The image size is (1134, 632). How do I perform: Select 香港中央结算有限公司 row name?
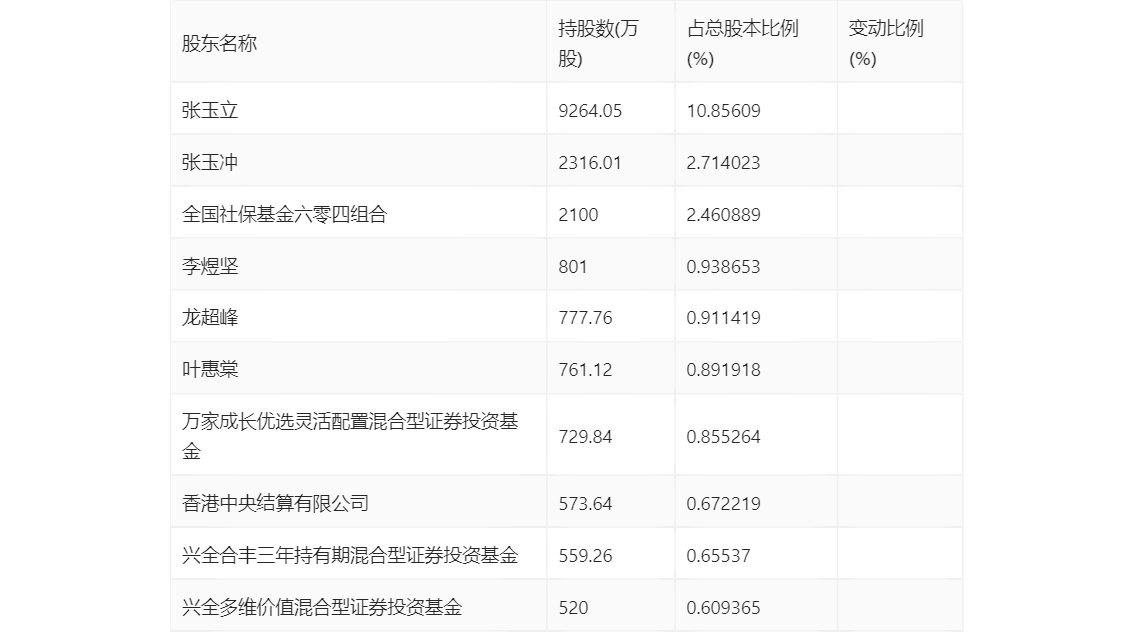click(275, 503)
